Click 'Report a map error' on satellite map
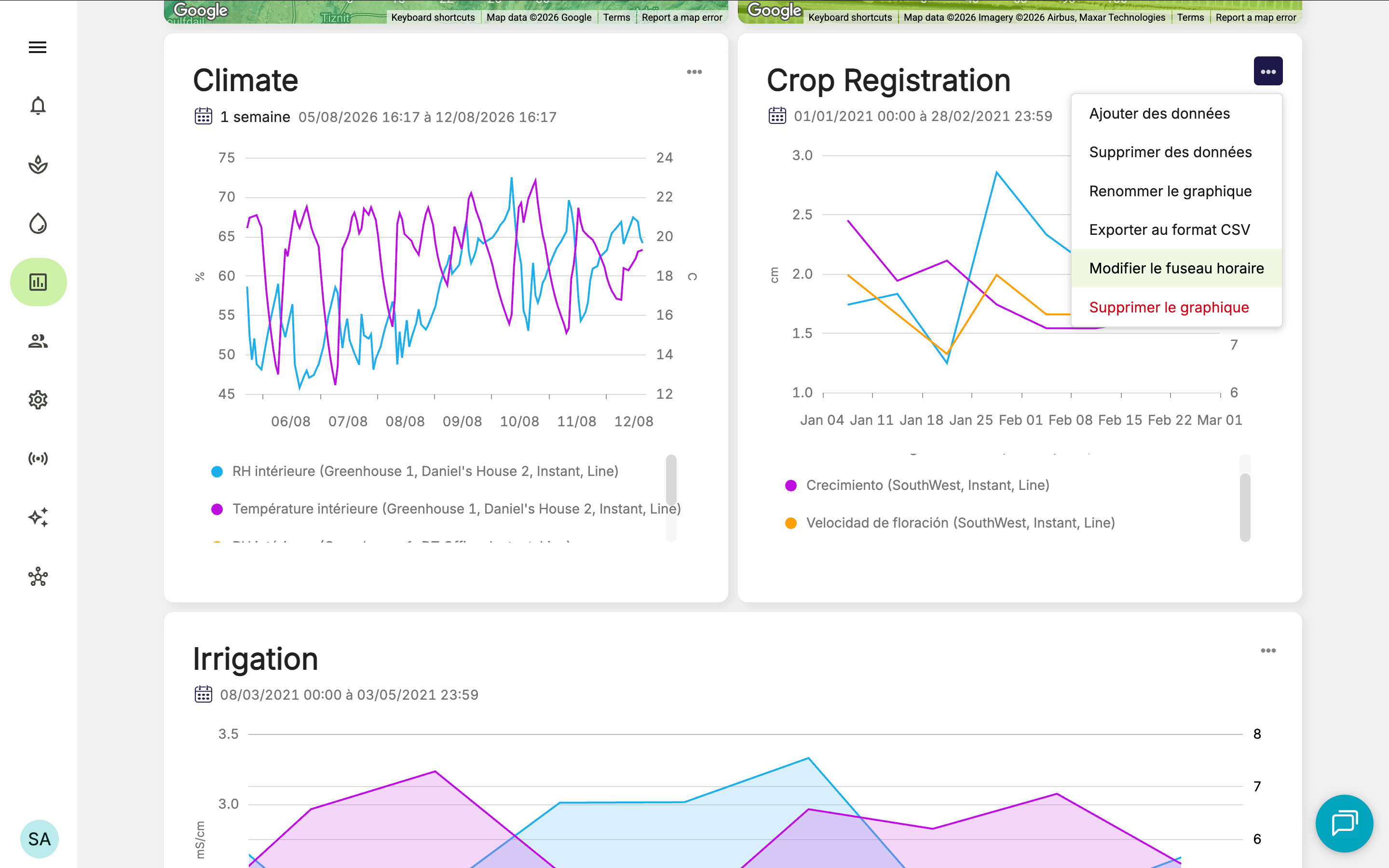The width and height of the screenshot is (1389, 868). [x=1256, y=17]
